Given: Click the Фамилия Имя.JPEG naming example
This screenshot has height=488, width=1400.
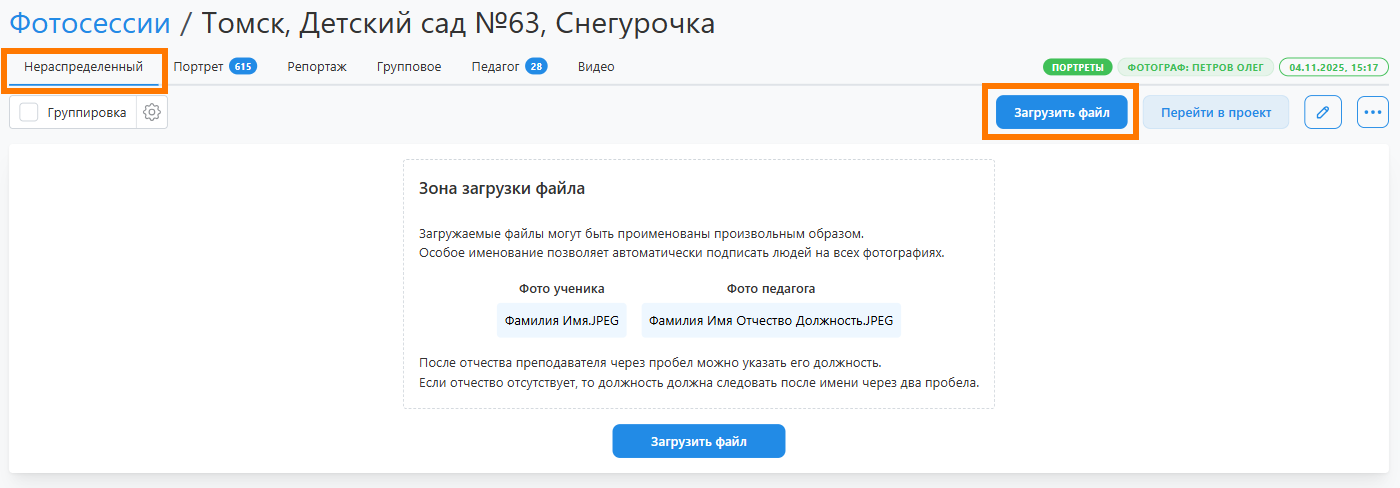Looking at the screenshot, I should click(562, 321).
